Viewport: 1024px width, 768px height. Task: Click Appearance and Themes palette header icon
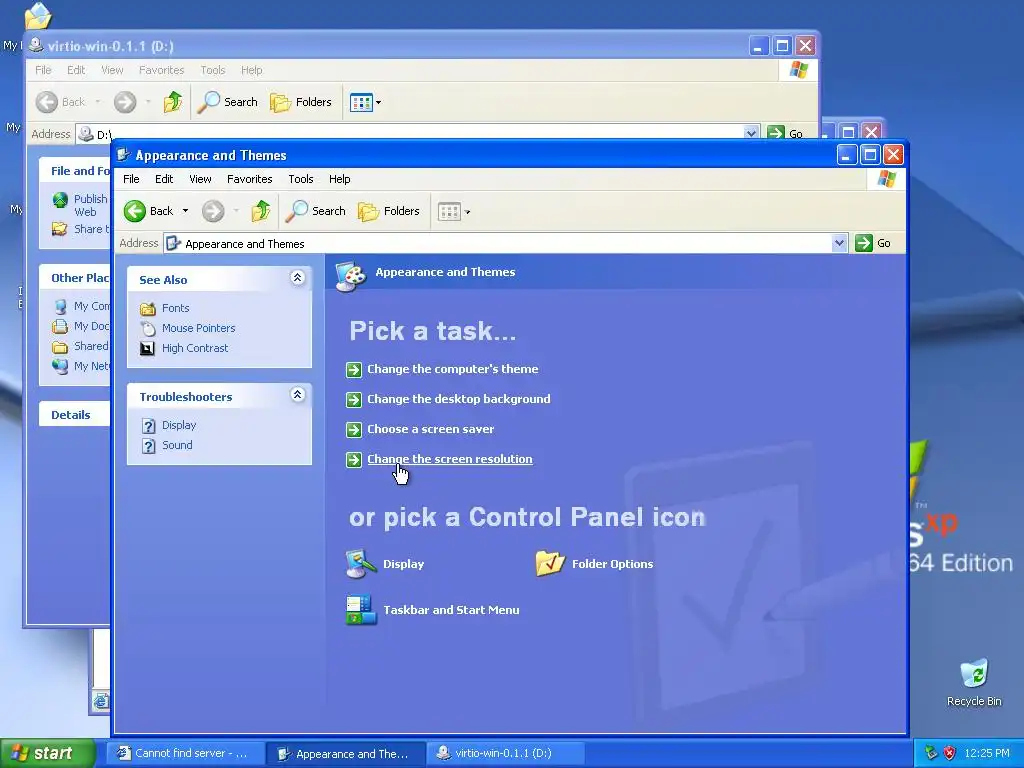(351, 276)
